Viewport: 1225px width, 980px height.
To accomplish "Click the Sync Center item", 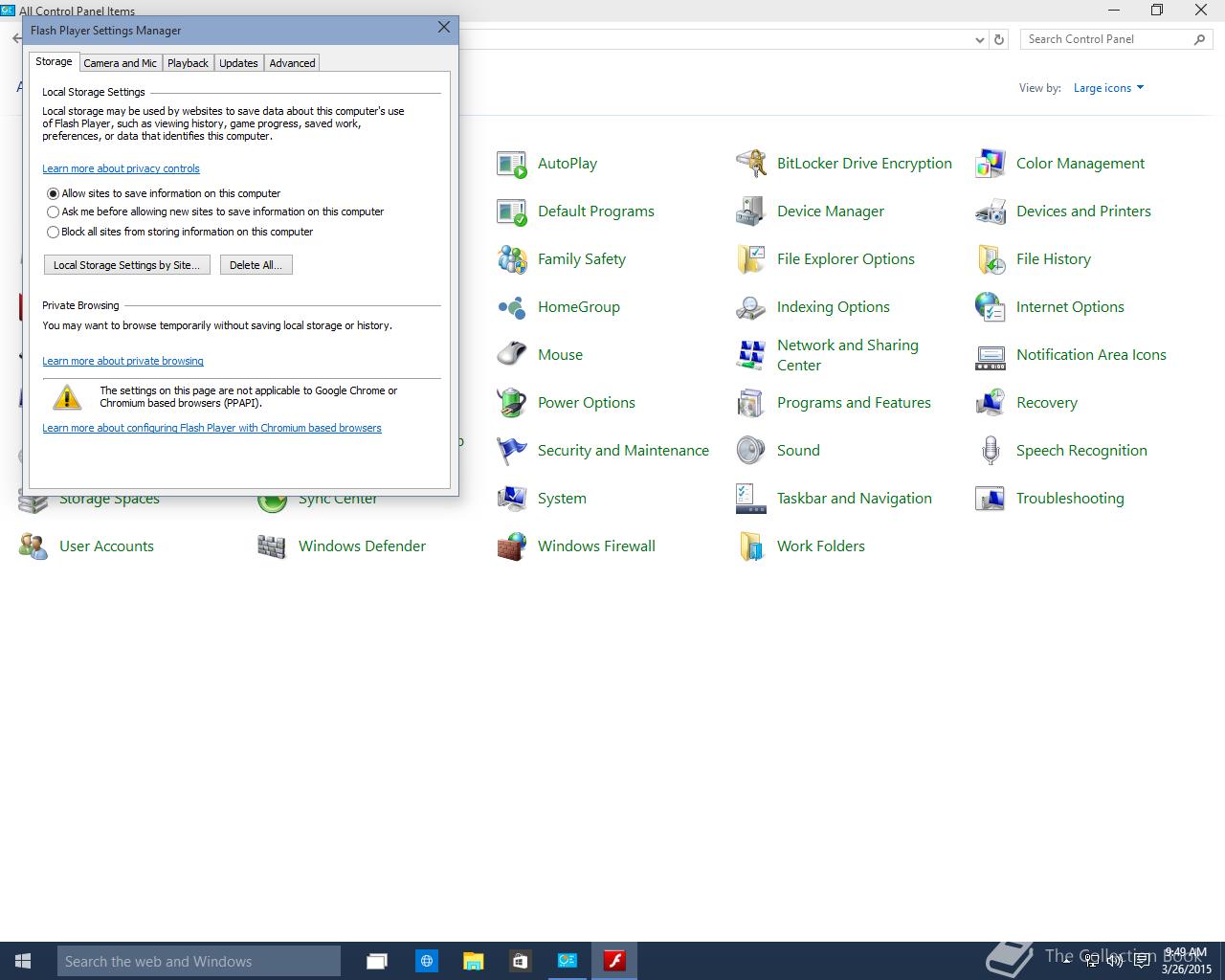I will 318,501.
